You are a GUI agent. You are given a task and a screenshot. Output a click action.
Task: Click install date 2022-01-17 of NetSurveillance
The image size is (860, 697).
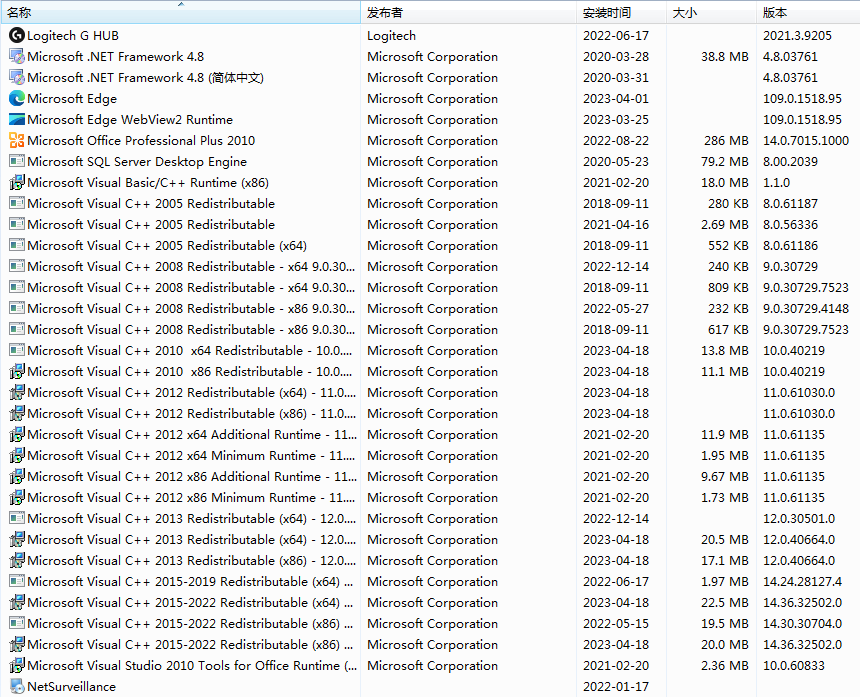(x=616, y=687)
